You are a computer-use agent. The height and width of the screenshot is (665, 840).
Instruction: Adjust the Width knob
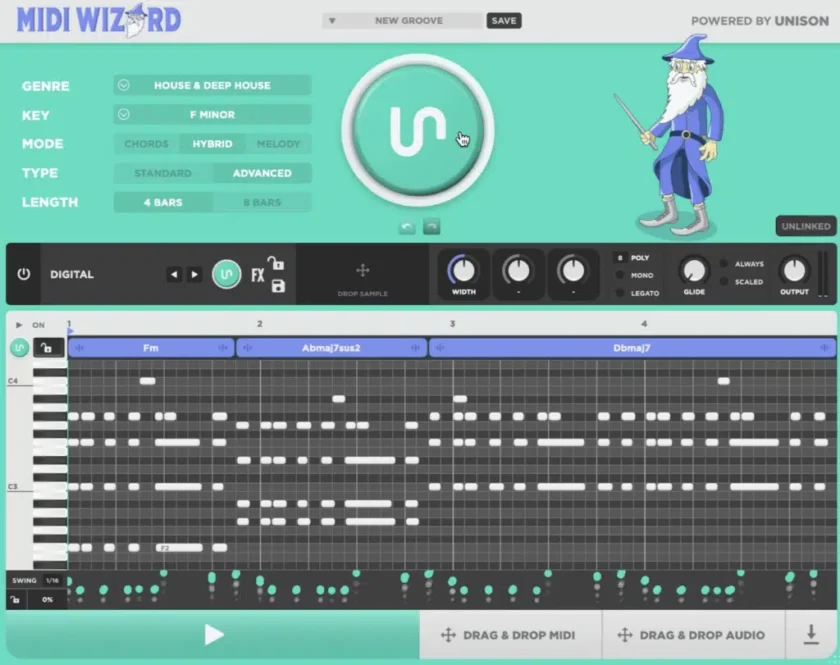pyautogui.click(x=463, y=268)
